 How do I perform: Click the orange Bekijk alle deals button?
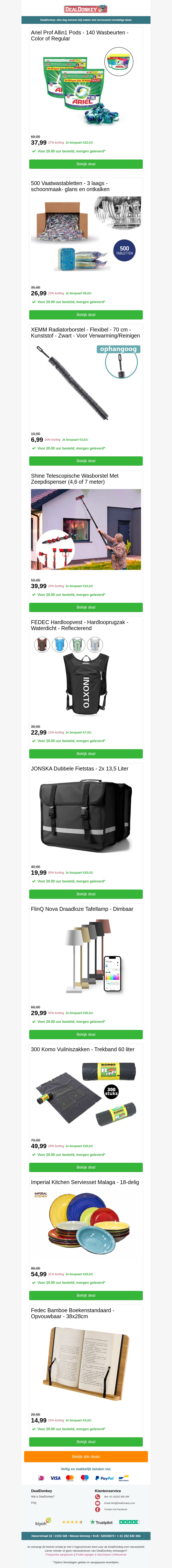tap(86, 1457)
